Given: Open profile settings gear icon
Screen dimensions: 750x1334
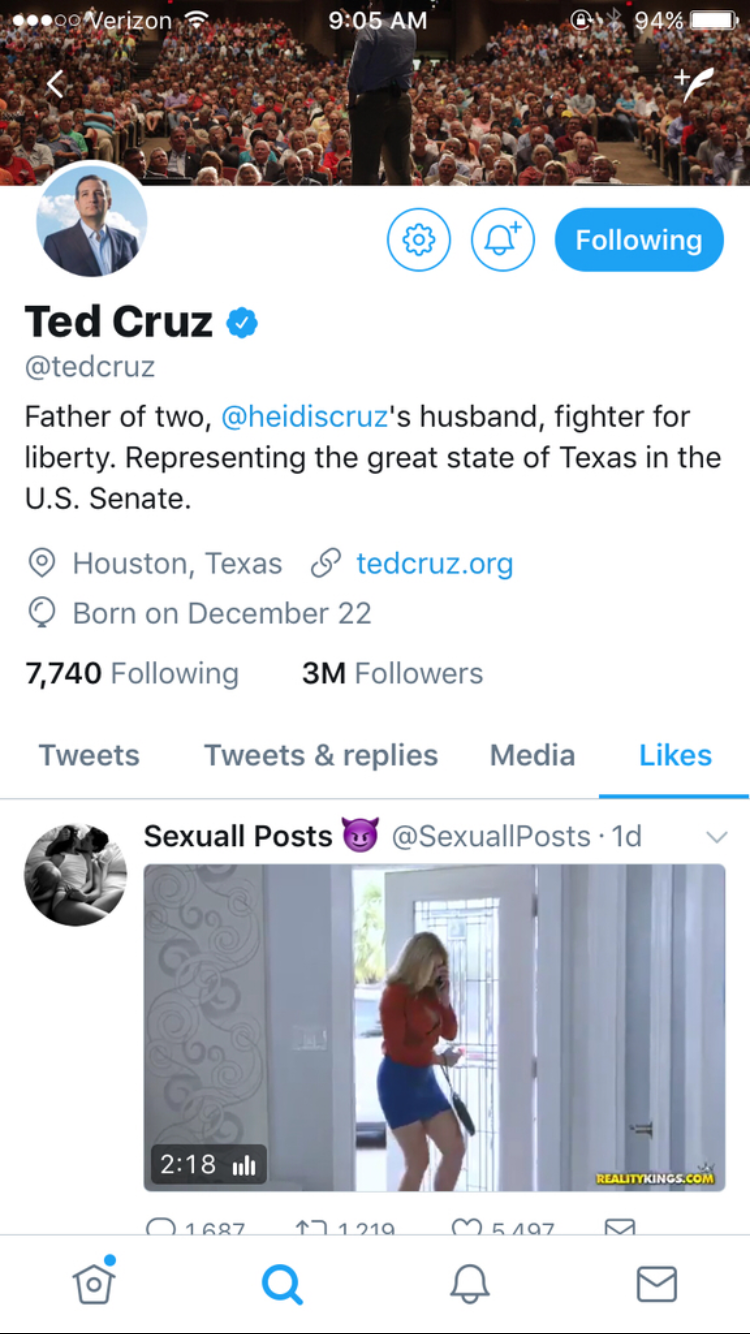Looking at the screenshot, I should 419,240.
